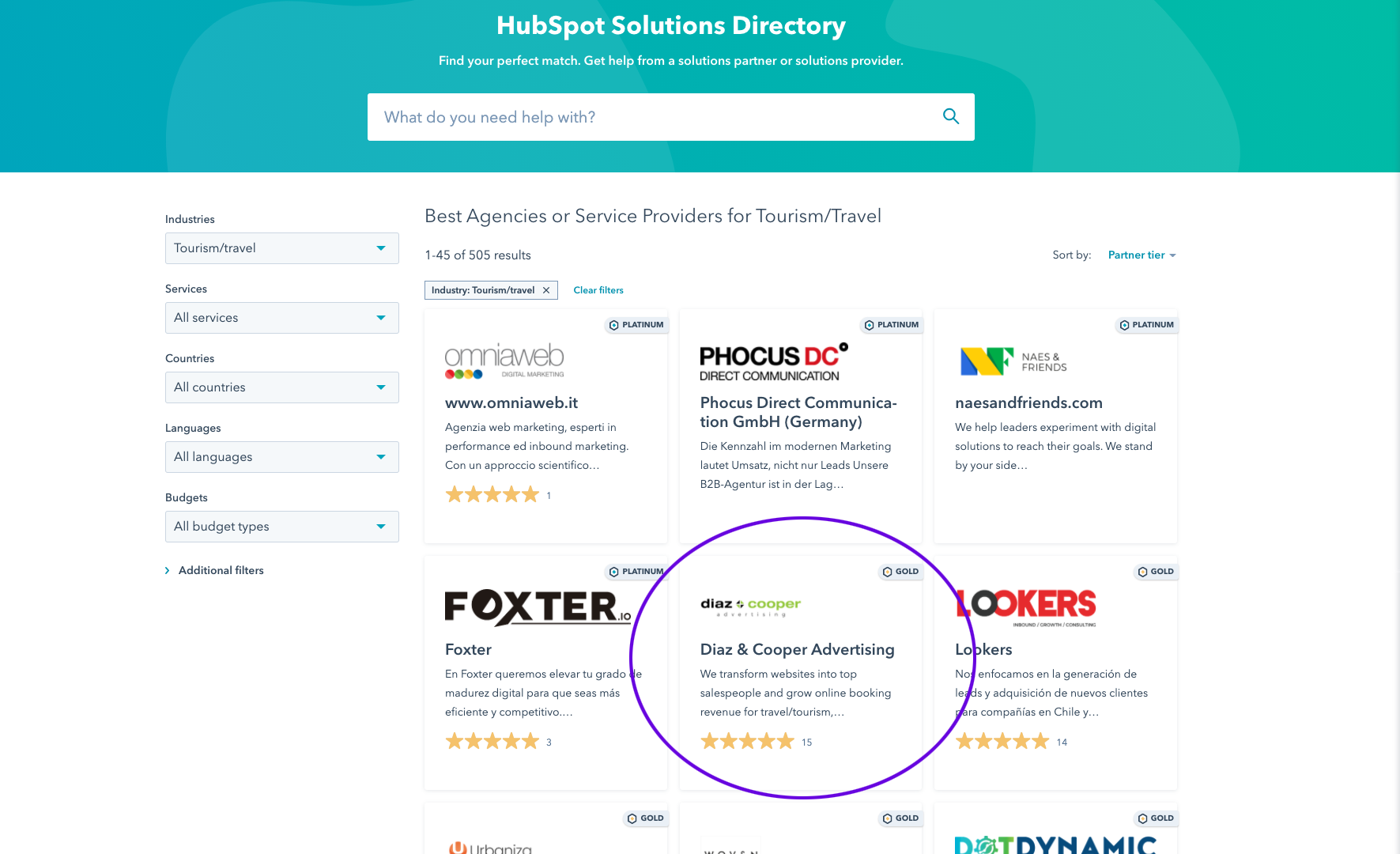Open the All countries selector

(x=281, y=387)
